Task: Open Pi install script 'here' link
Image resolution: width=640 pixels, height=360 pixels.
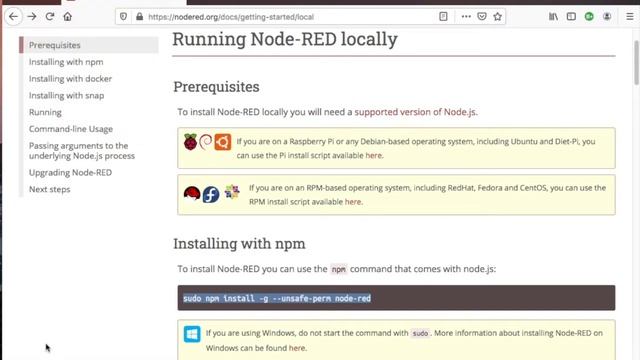Action: coord(373,156)
